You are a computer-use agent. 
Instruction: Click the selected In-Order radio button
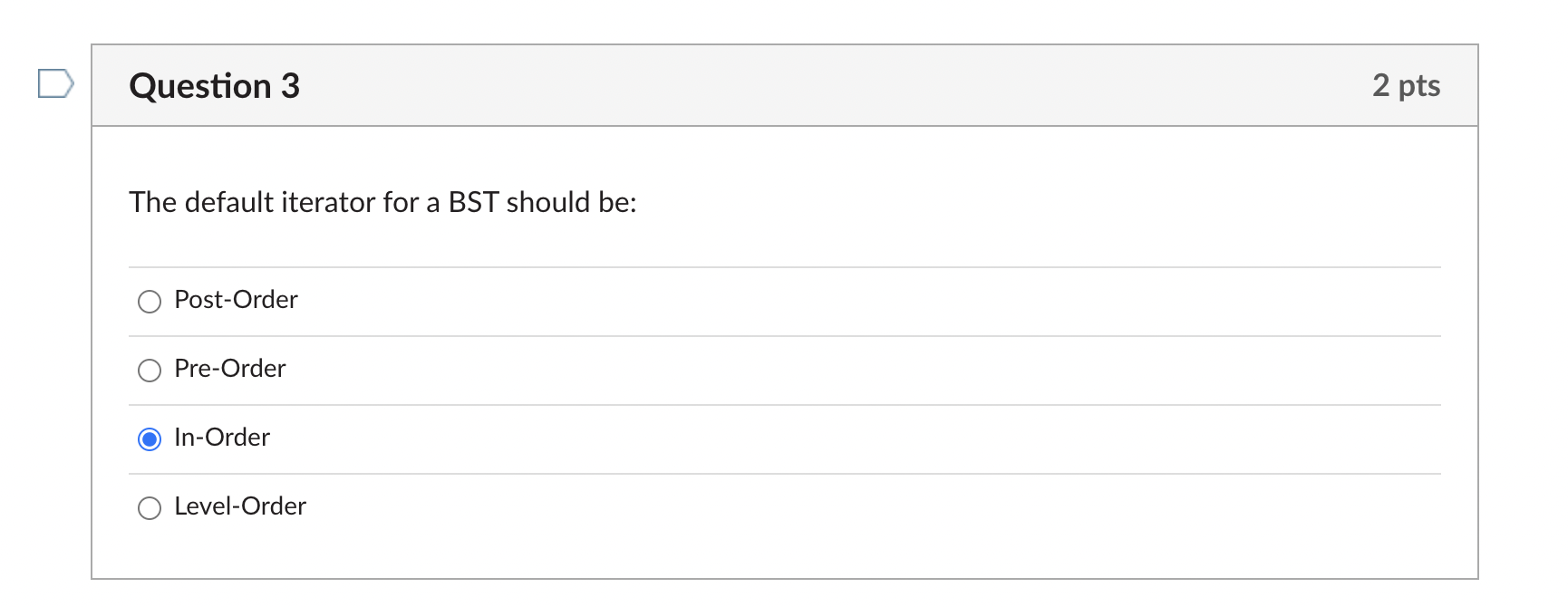coord(150,438)
